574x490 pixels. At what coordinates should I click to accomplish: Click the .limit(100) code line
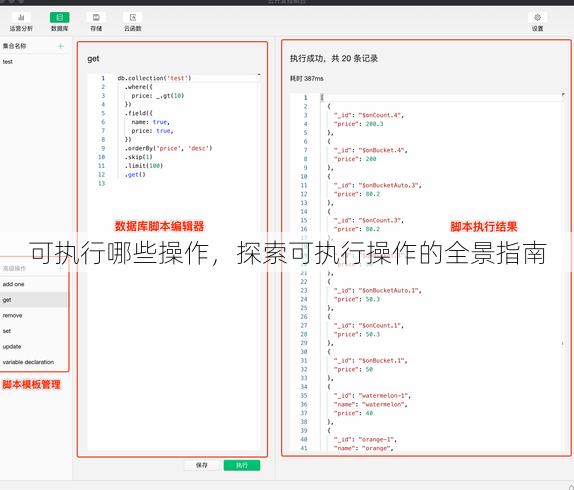[144, 166]
